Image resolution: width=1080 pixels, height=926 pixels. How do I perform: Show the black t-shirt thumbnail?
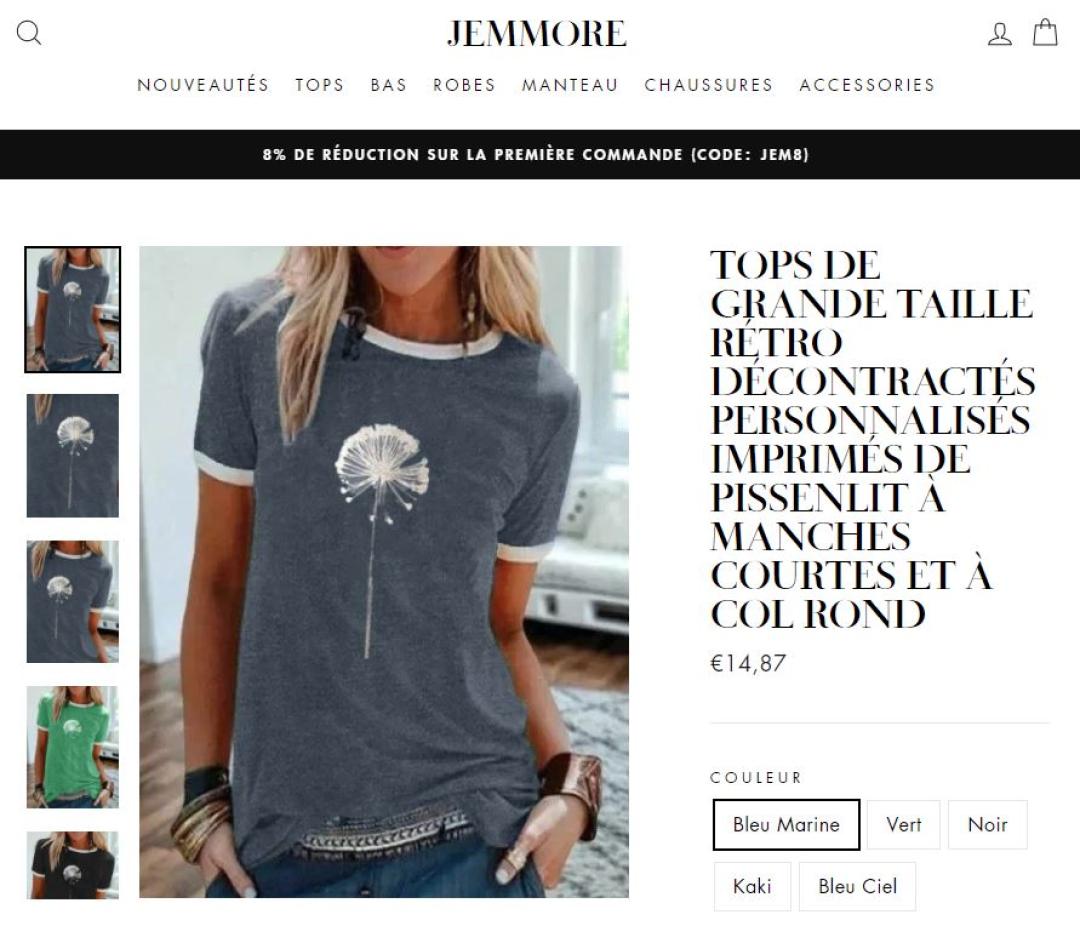[72, 865]
